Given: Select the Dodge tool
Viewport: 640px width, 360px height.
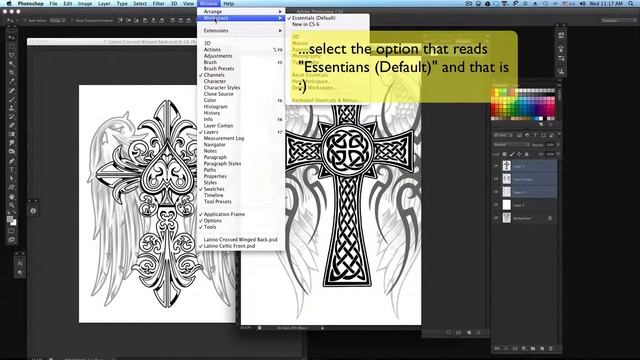Looking at the screenshot, I should point(12,152).
